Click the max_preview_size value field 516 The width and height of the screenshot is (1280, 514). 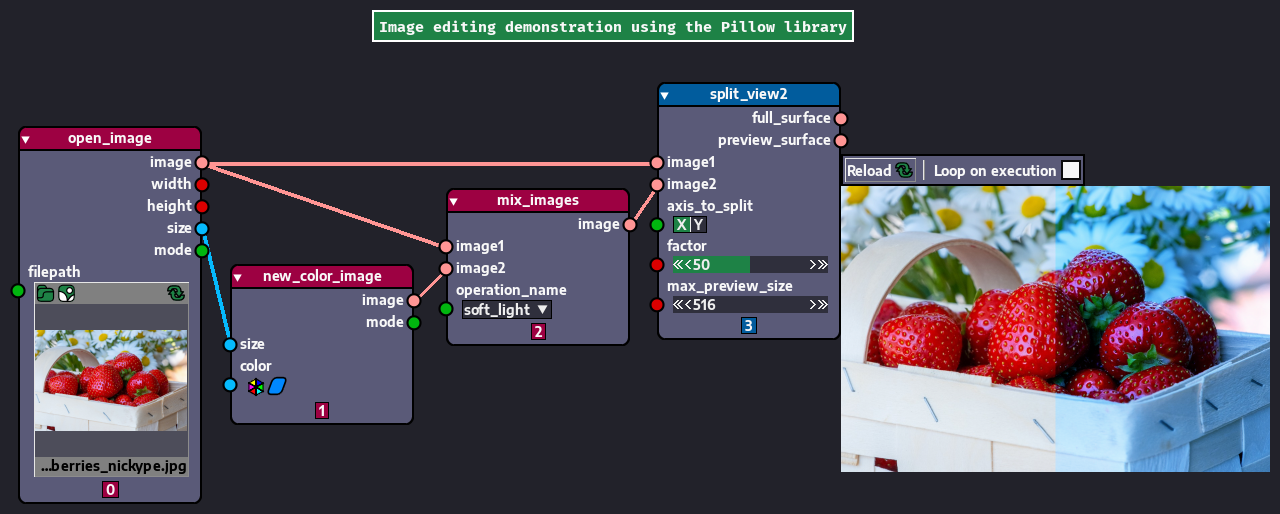[750, 305]
